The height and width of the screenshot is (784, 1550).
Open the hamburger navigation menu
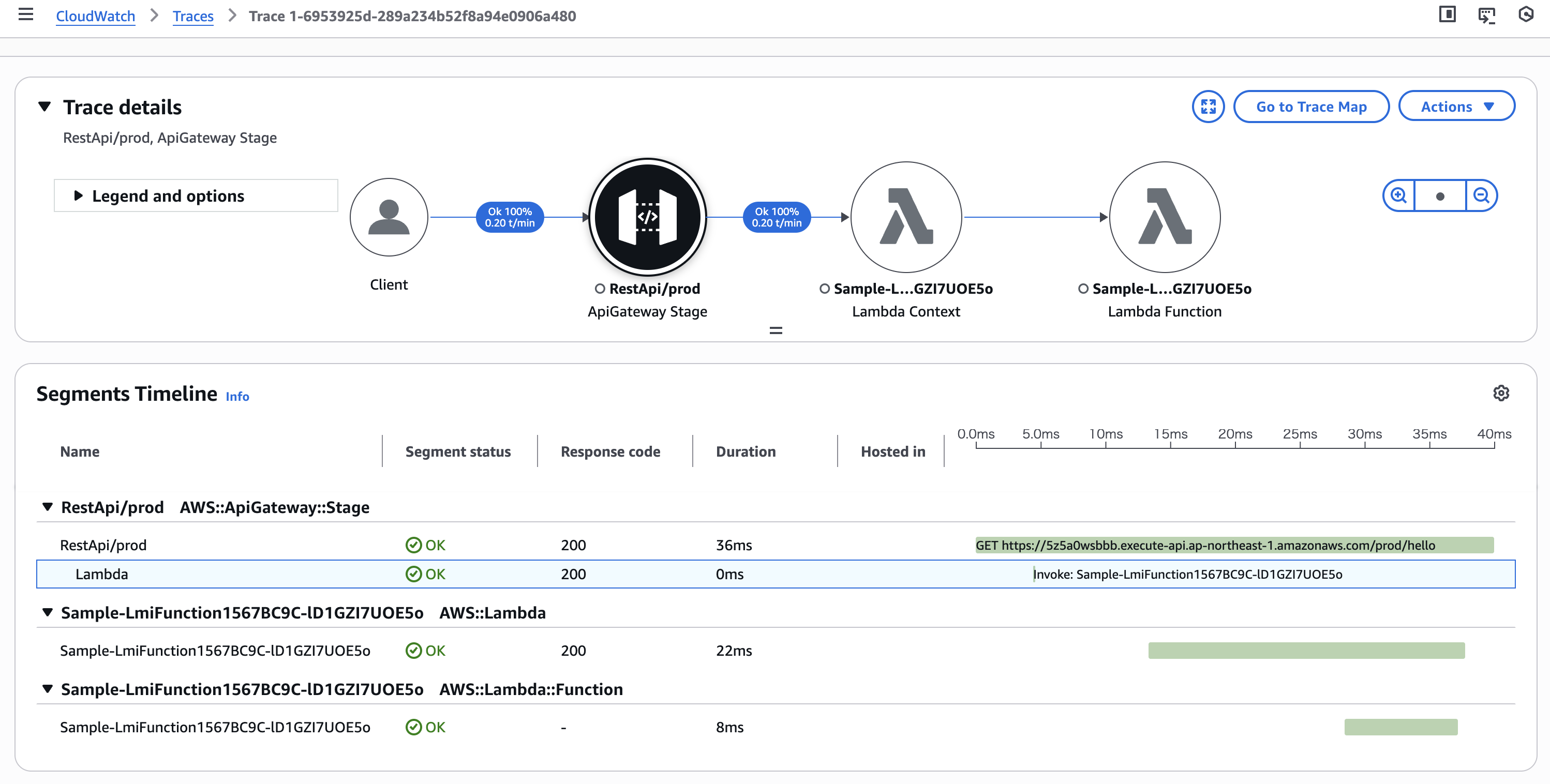(x=25, y=15)
